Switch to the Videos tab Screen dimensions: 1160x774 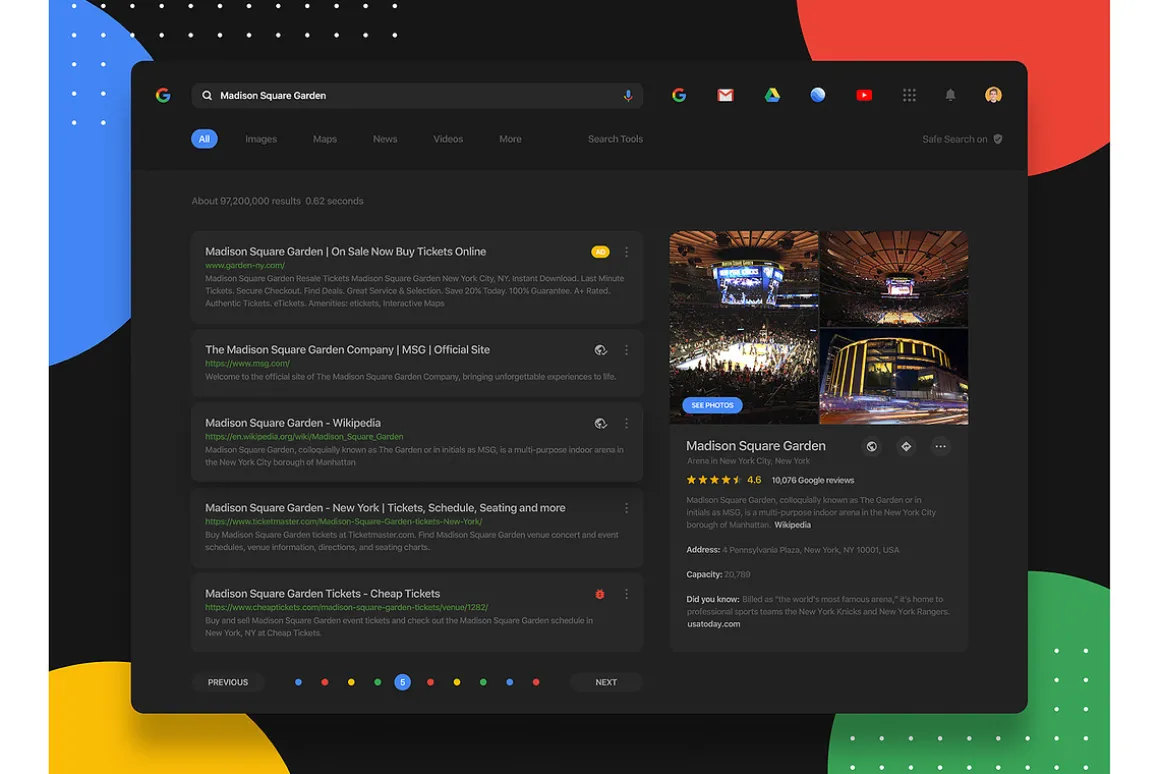point(448,139)
